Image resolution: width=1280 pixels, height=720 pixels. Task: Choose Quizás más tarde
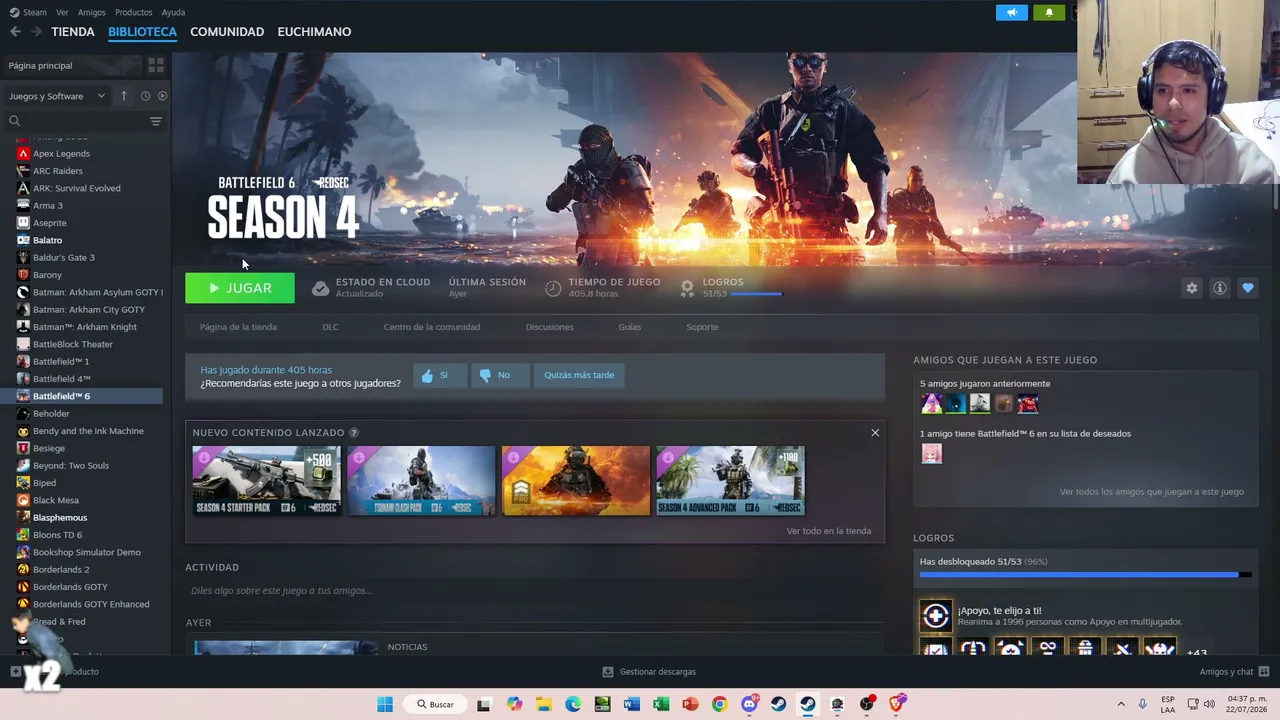[579, 375]
